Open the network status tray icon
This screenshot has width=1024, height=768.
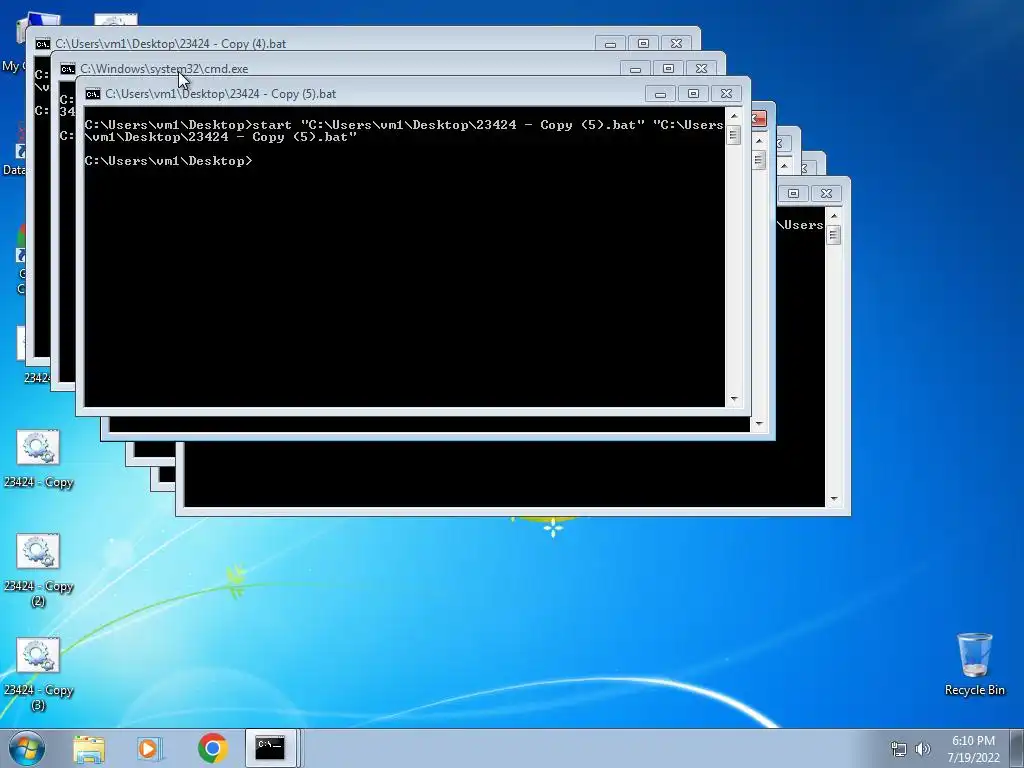click(899, 749)
